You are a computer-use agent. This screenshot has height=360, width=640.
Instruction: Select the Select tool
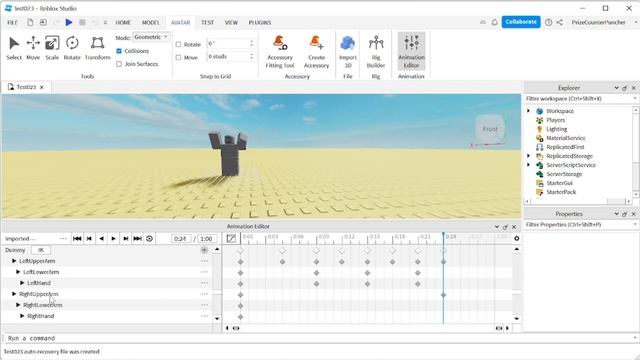(14, 48)
